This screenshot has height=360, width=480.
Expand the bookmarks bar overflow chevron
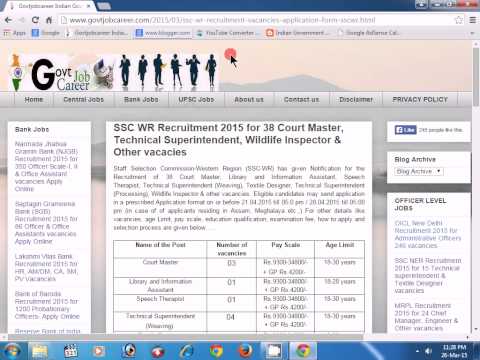(x=472, y=33)
